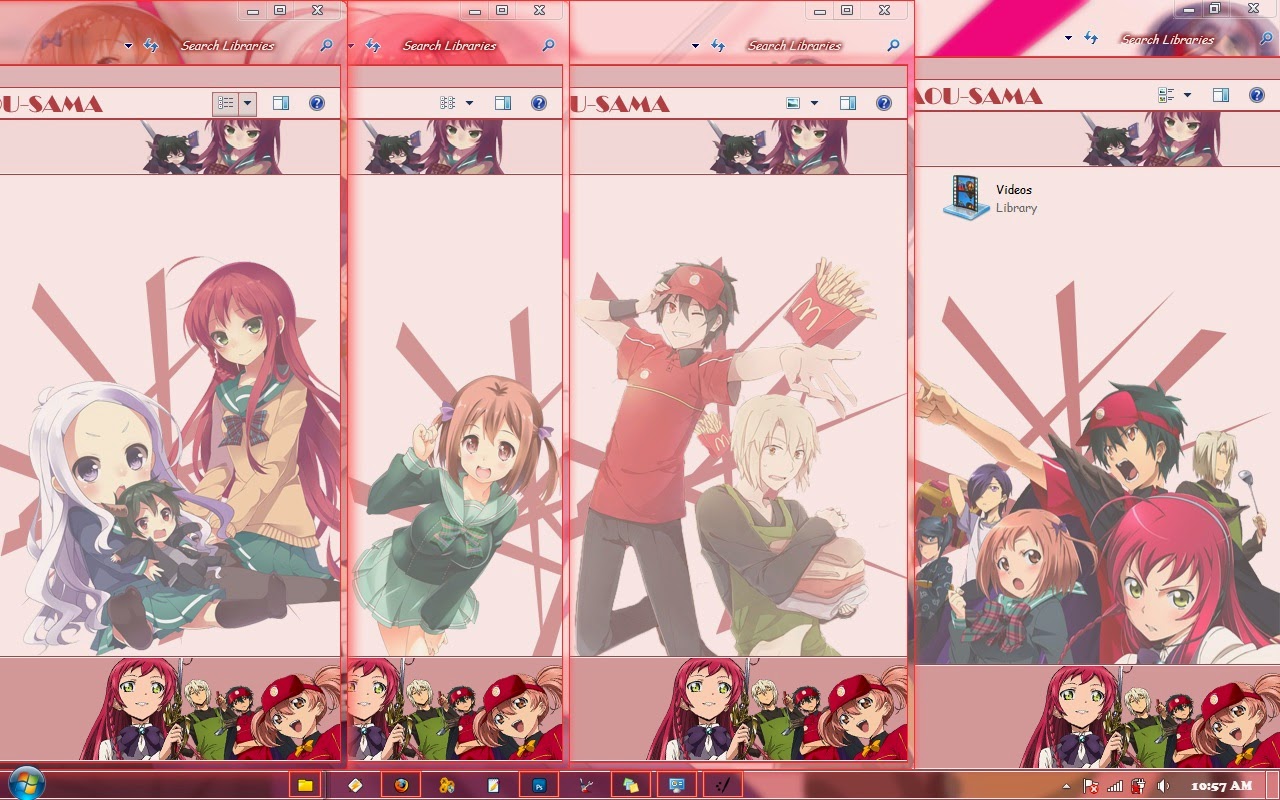Change view using second window's view button
The image size is (1280, 800).
click(x=448, y=103)
